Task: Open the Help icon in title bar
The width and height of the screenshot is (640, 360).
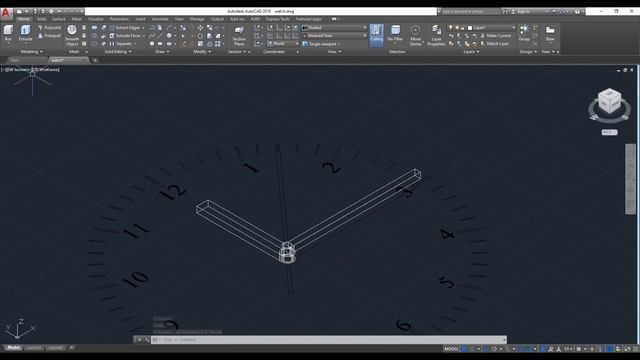Action: 577,11
